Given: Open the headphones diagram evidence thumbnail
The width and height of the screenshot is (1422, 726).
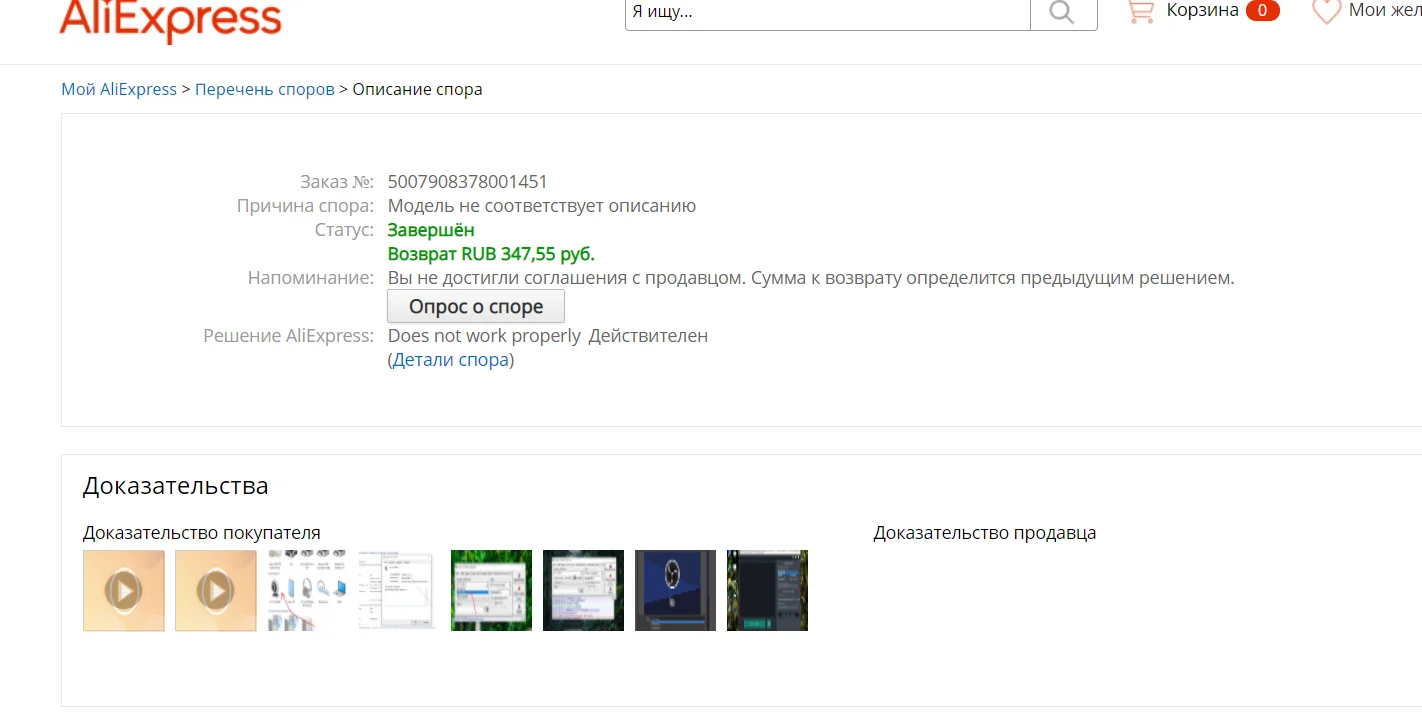Looking at the screenshot, I should (307, 590).
